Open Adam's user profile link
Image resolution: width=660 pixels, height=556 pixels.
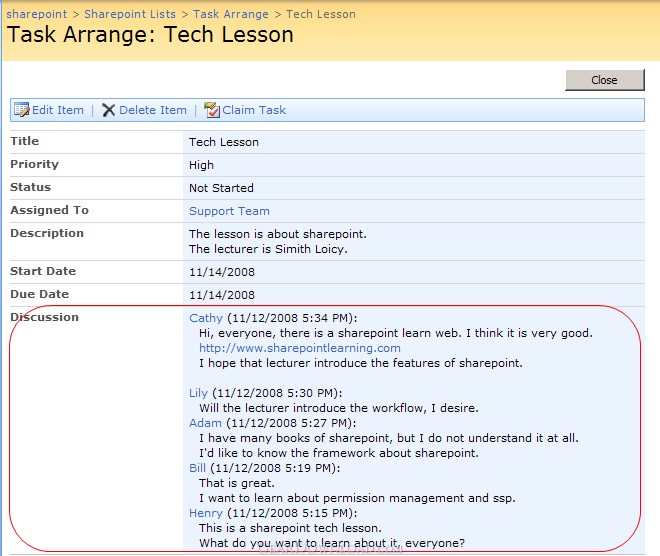[x=205, y=423]
